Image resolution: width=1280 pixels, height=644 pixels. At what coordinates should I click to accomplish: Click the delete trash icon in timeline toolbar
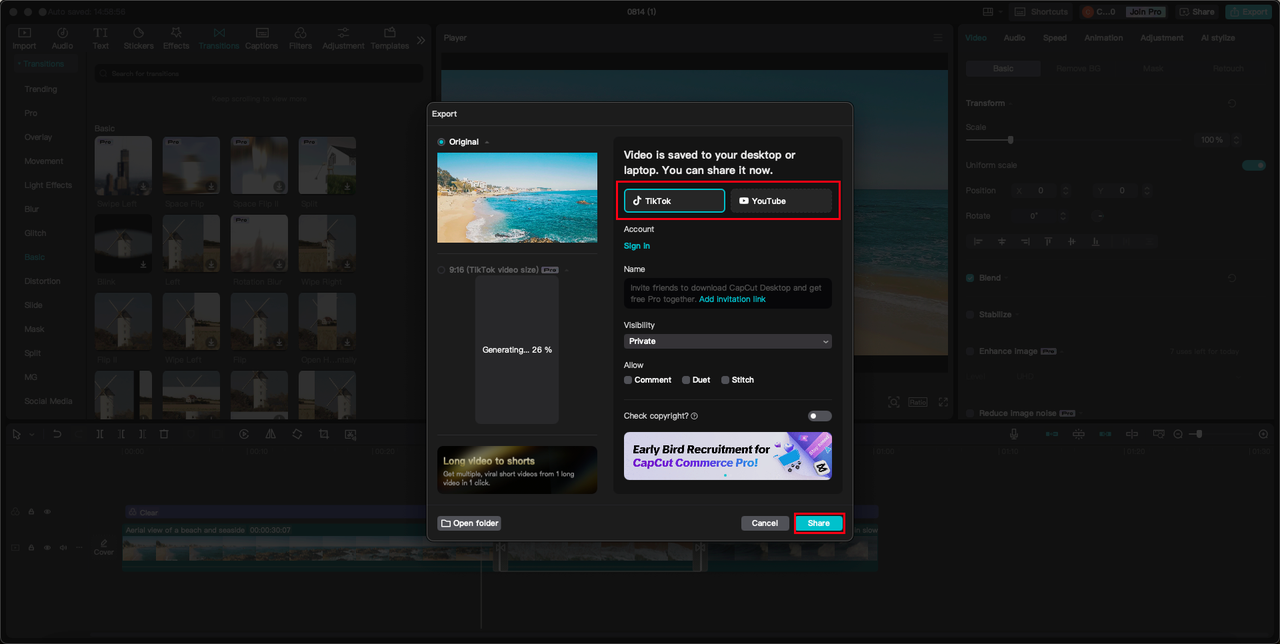coord(164,434)
